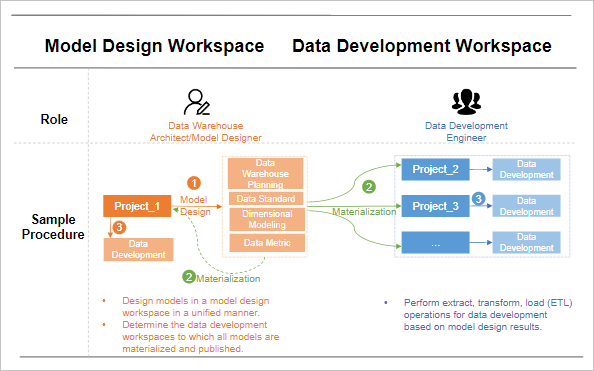Image resolution: width=594 pixels, height=371 pixels.
Task: Click the Materialization label near Project_3
Action: pos(364,212)
